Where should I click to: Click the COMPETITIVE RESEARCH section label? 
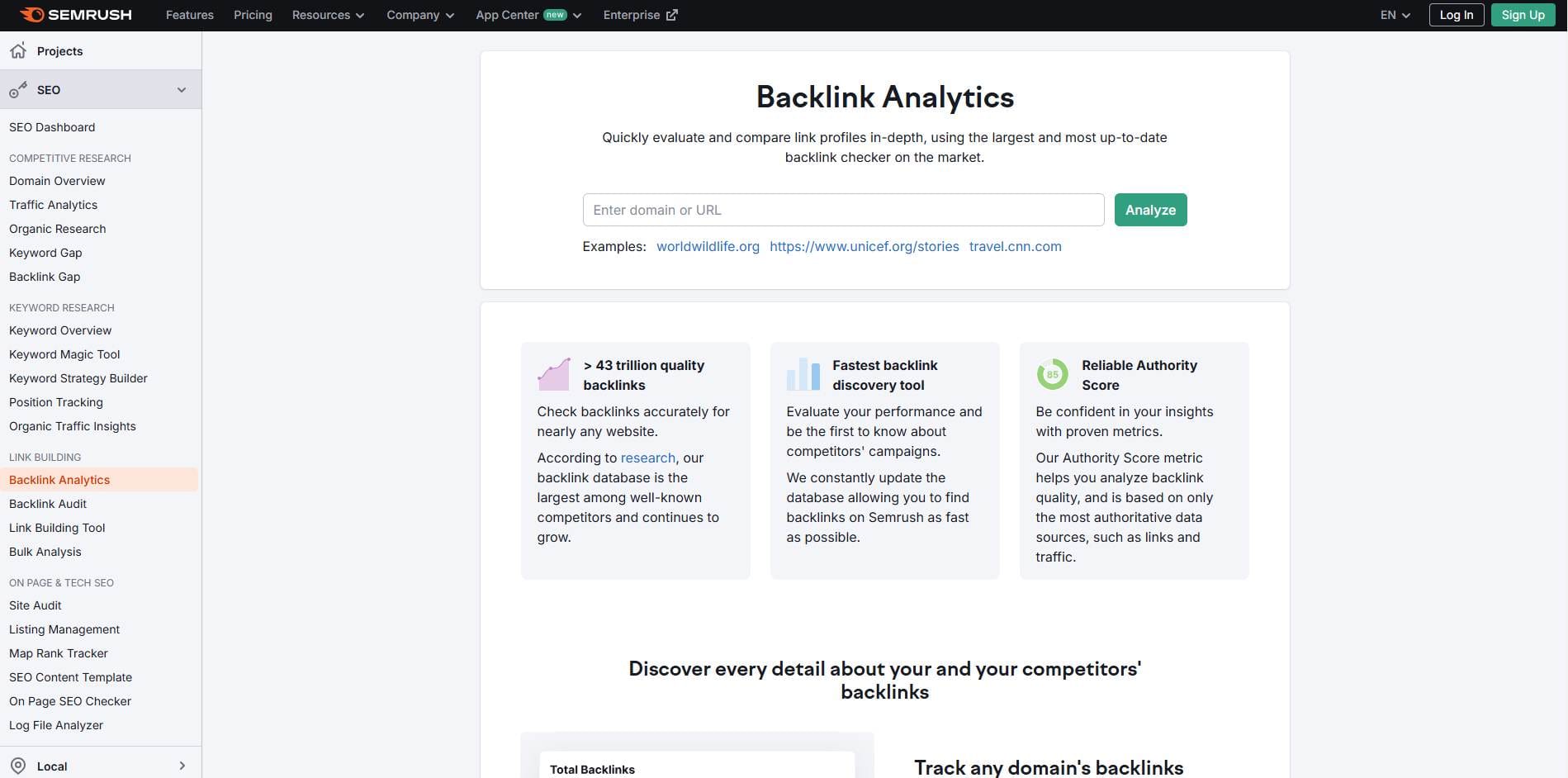pyautogui.click(x=70, y=158)
